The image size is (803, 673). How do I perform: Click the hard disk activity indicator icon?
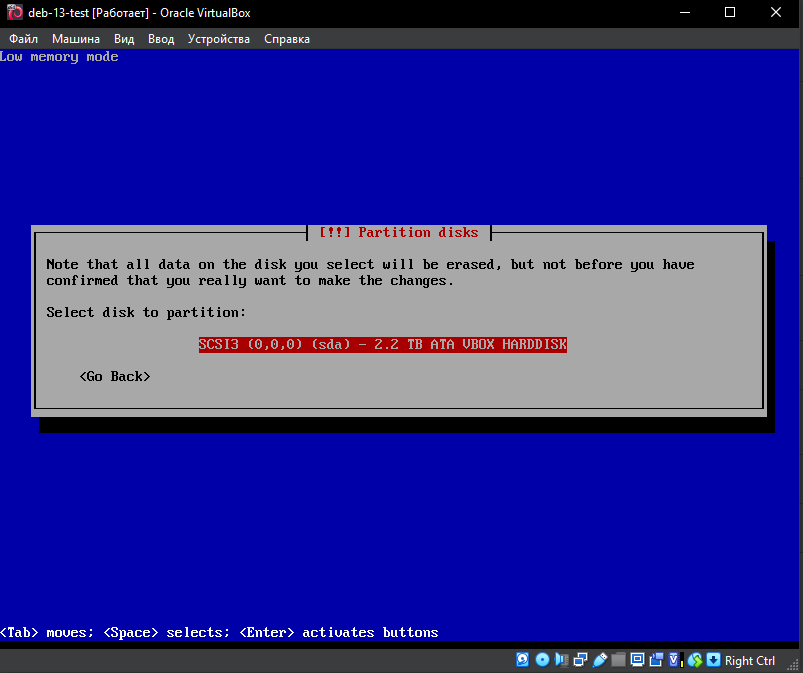point(522,660)
